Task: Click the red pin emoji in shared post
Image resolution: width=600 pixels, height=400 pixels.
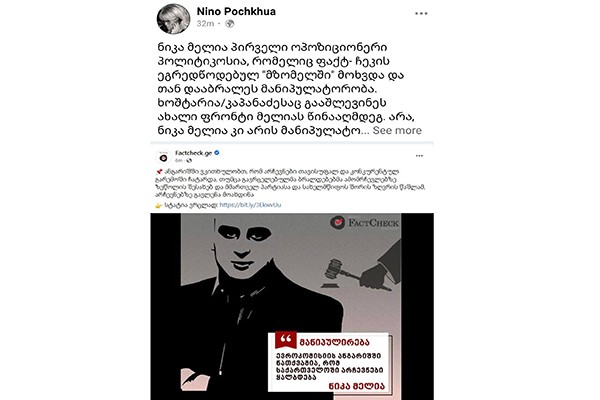Action: [159, 172]
